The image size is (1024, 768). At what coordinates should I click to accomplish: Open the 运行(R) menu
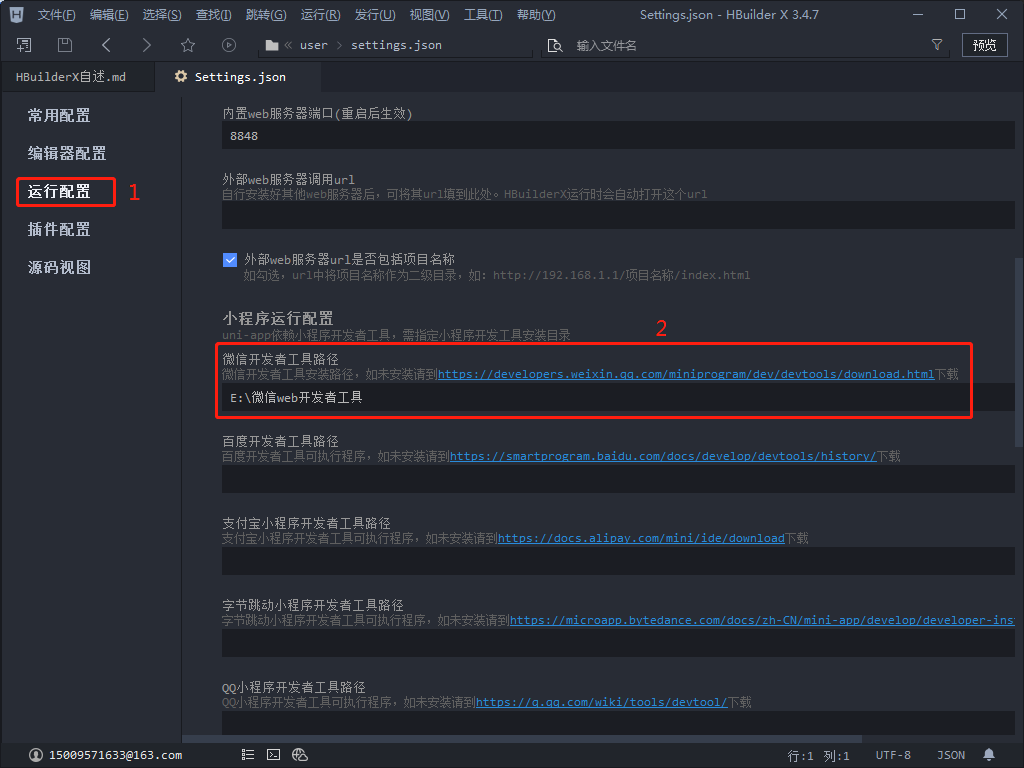coord(320,14)
